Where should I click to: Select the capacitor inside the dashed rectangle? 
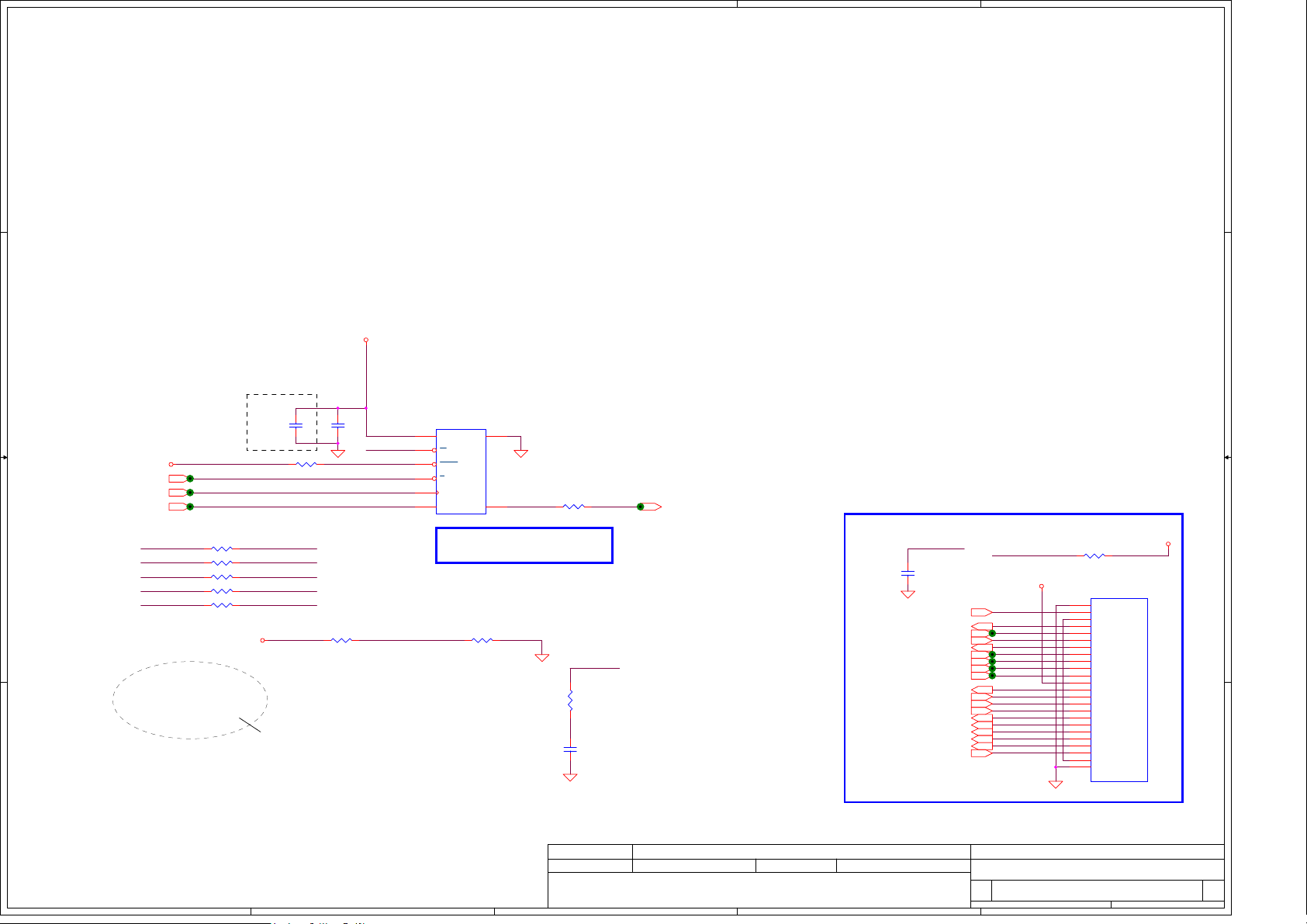tap(296, 425)
